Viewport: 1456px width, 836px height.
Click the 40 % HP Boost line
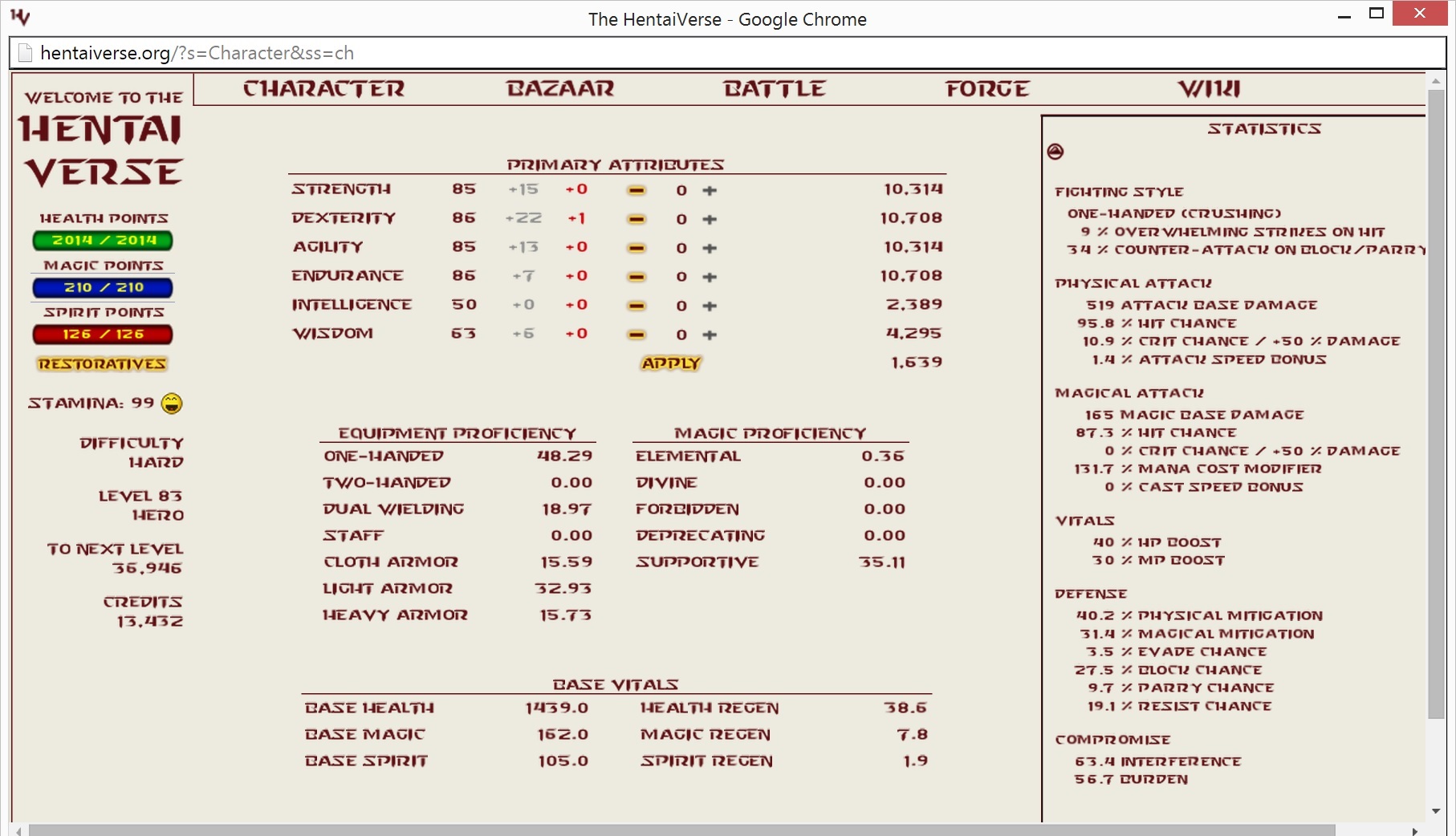[1157, 543]
